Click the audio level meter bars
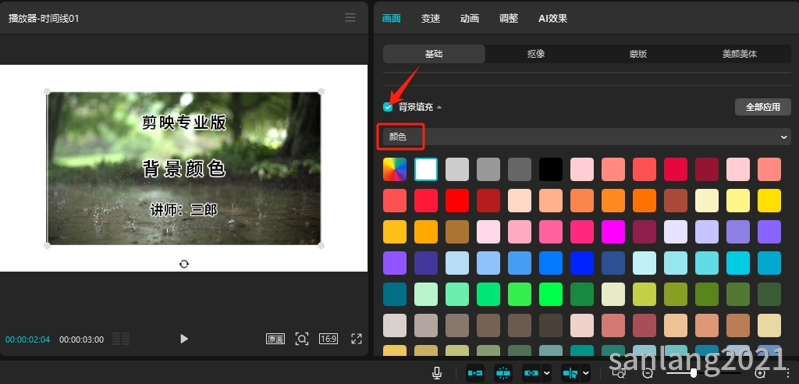The height and width of the screenshot is (384, 799). pos(121,339)
